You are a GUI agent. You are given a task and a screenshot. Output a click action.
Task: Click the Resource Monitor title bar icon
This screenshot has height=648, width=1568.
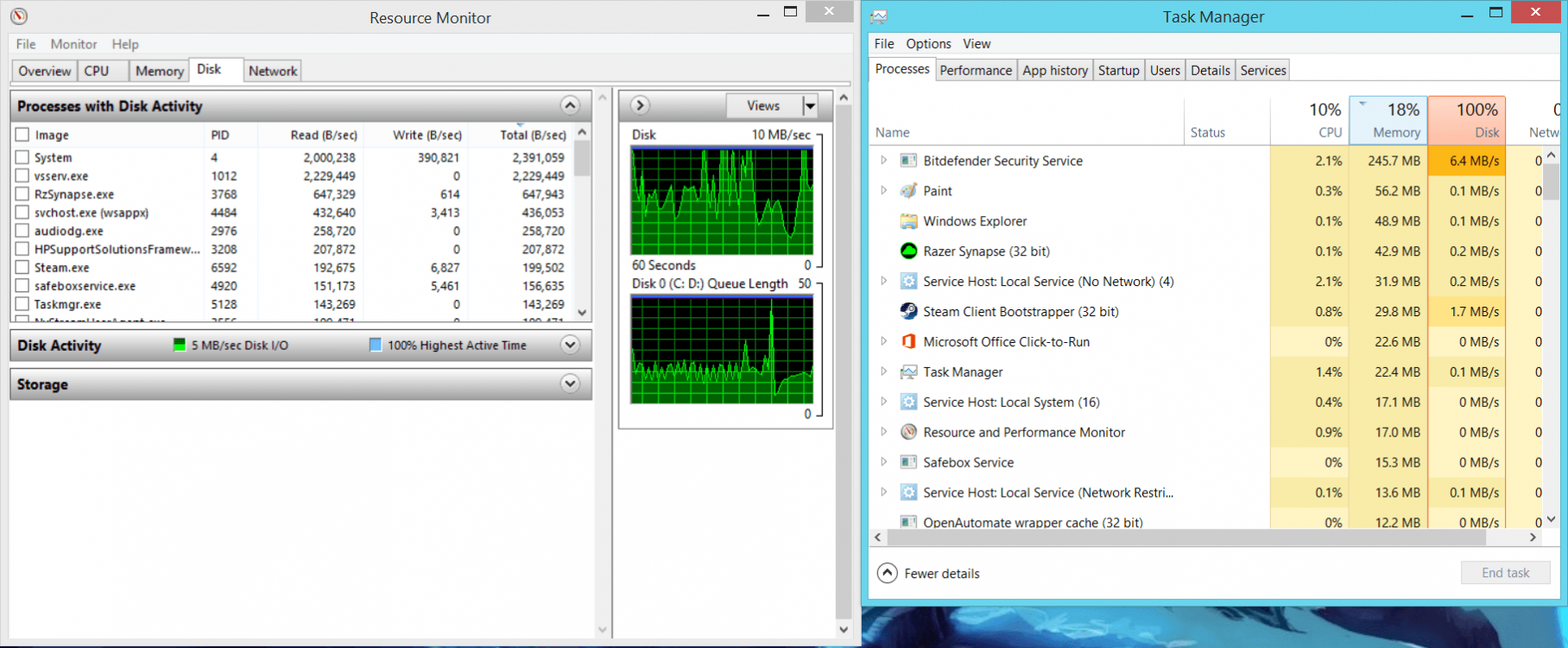click(x=19, y=16)
